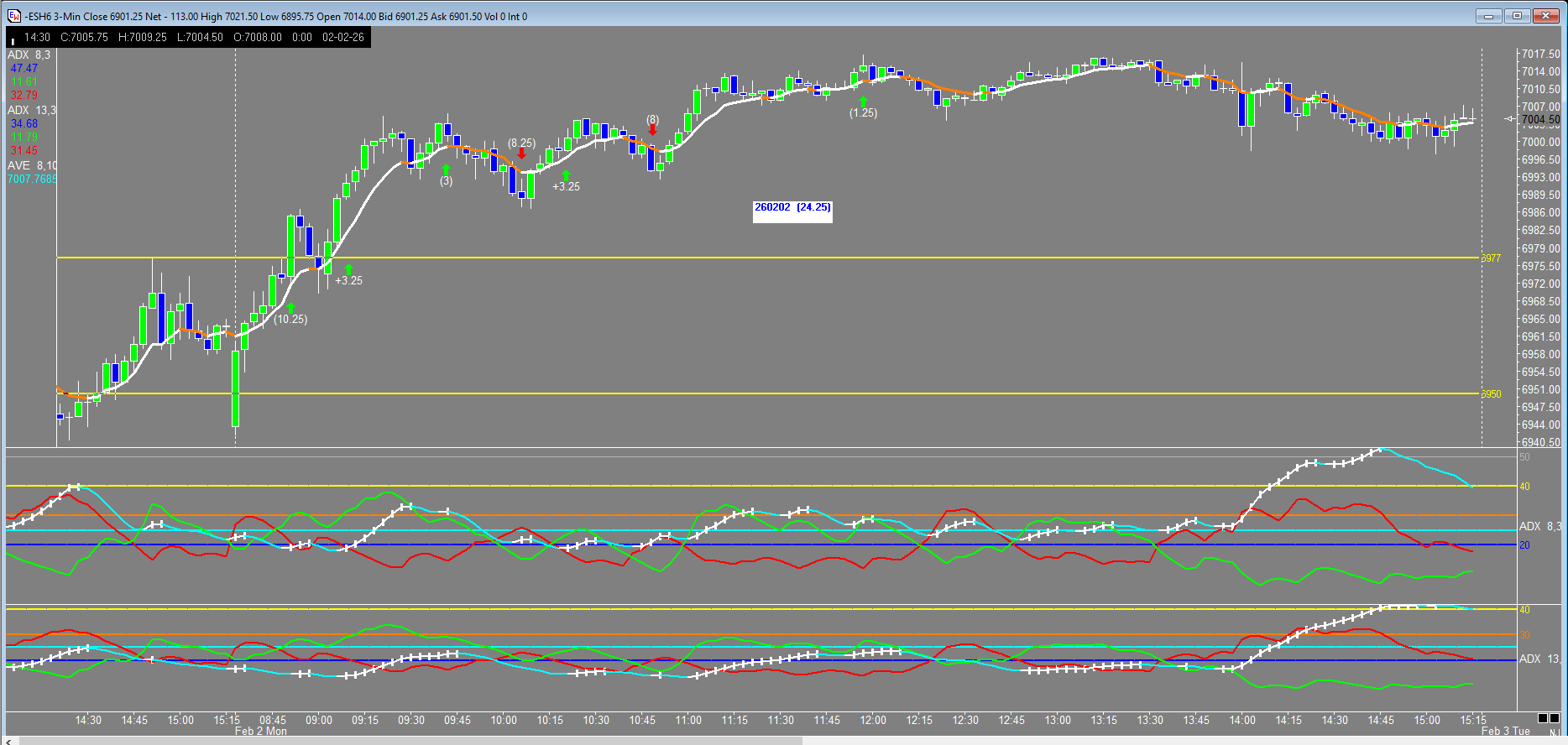Image resolution: width=1568 pixels, height=745 pixels.
Task: Click the right black square at bottom-right corner
Action: click(x=1555, y=718)
